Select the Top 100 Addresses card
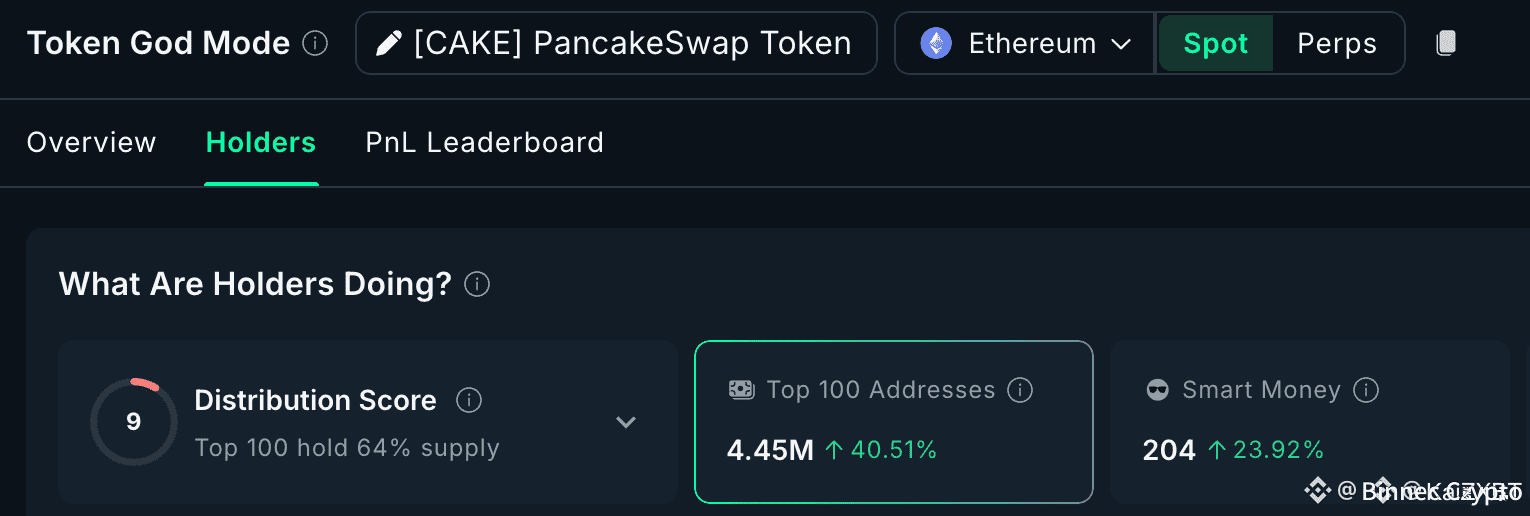This screenshot has height=516, width=1530. (x=893, y=422)
